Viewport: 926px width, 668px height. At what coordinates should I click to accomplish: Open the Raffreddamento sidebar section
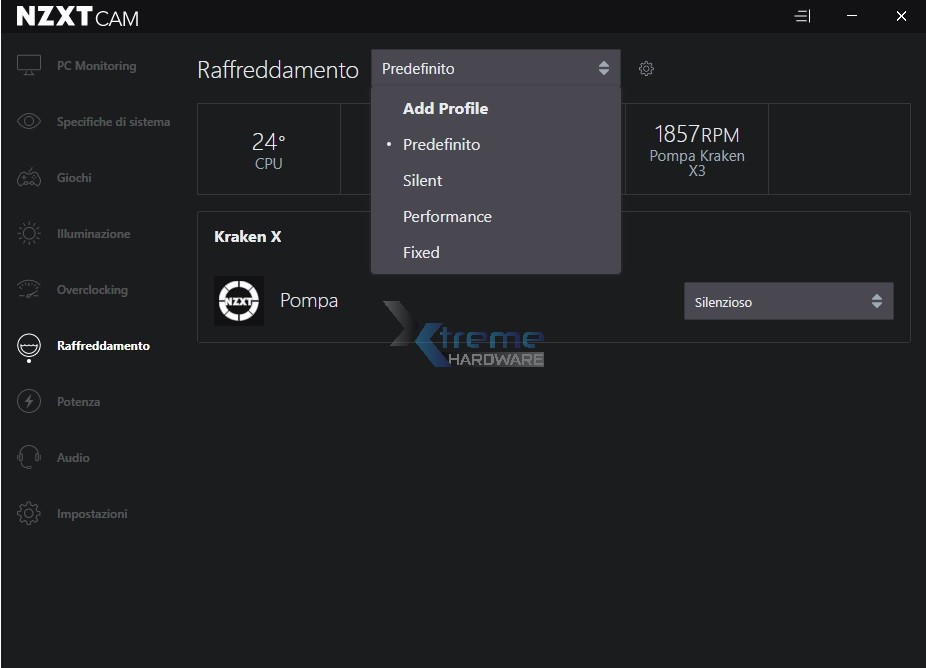(103, 346)
